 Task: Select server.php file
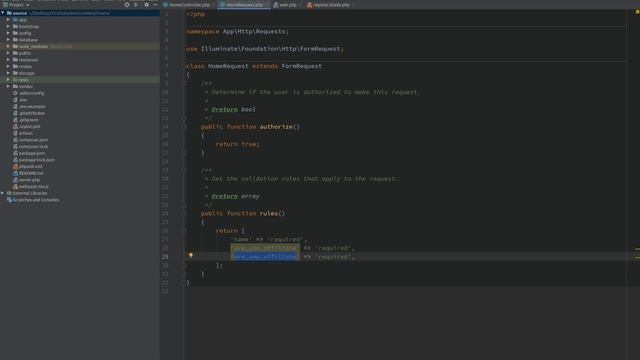27,180
